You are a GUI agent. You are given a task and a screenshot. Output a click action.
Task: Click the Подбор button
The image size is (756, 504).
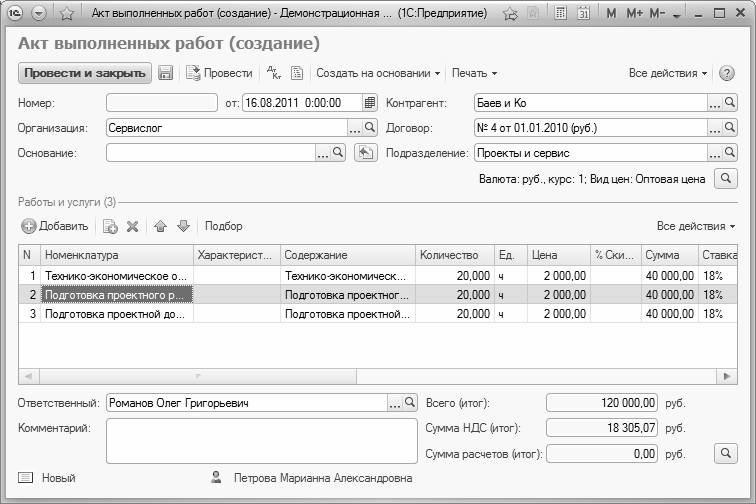[224, 226]
